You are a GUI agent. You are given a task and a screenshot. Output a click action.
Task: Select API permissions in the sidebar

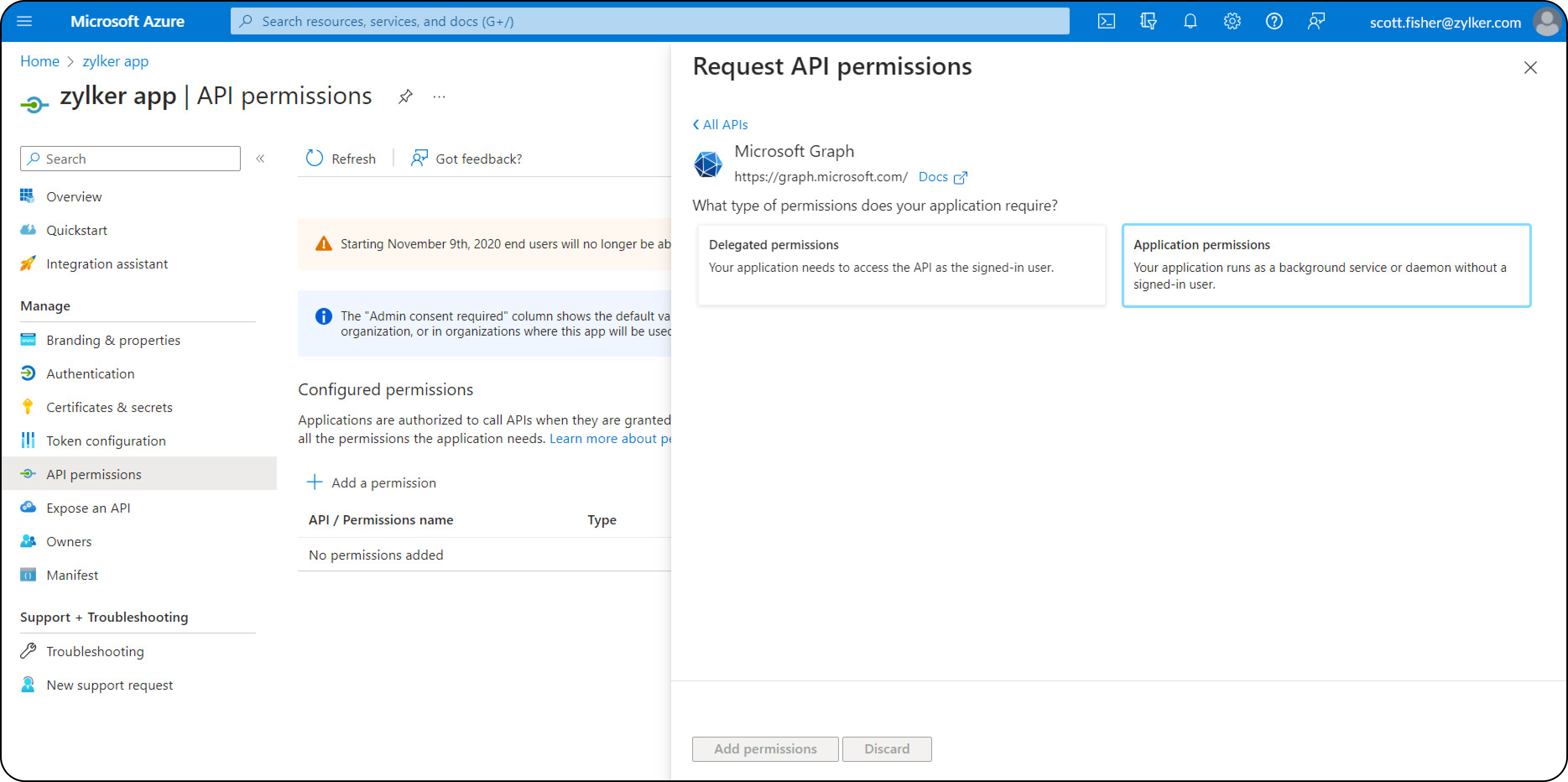pyautogui.click(x=139, y=474)
